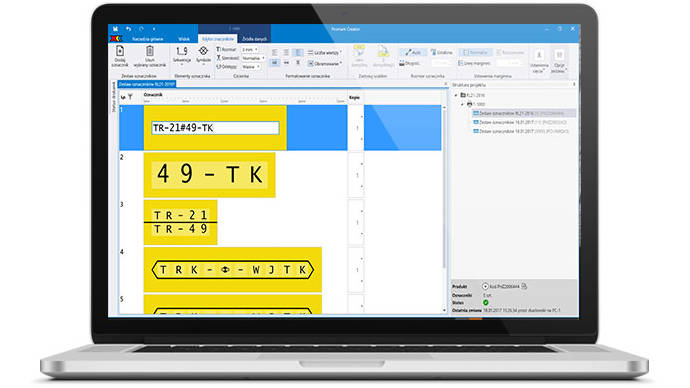The height and width of the screenshot is (388, 690).
Task: Click the Odstępy spacing icon
Action: pos(218,67)
